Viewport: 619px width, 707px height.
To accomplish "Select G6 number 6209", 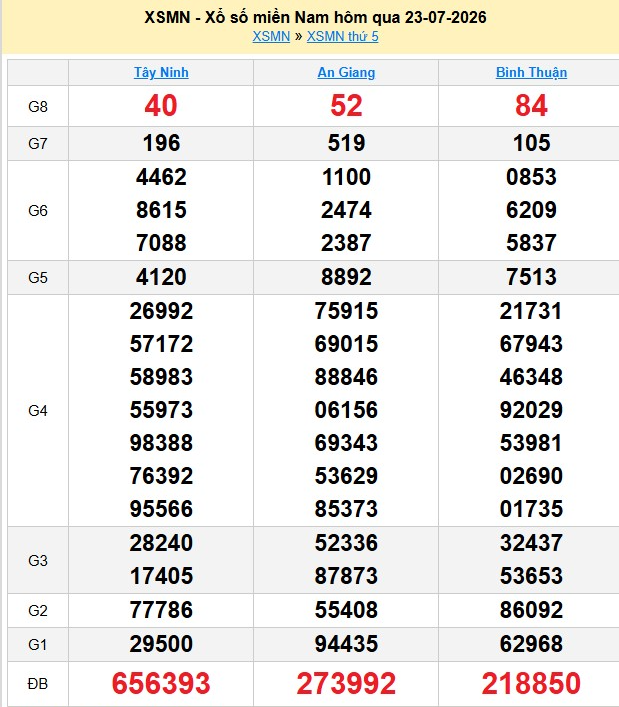I will 532,210.
